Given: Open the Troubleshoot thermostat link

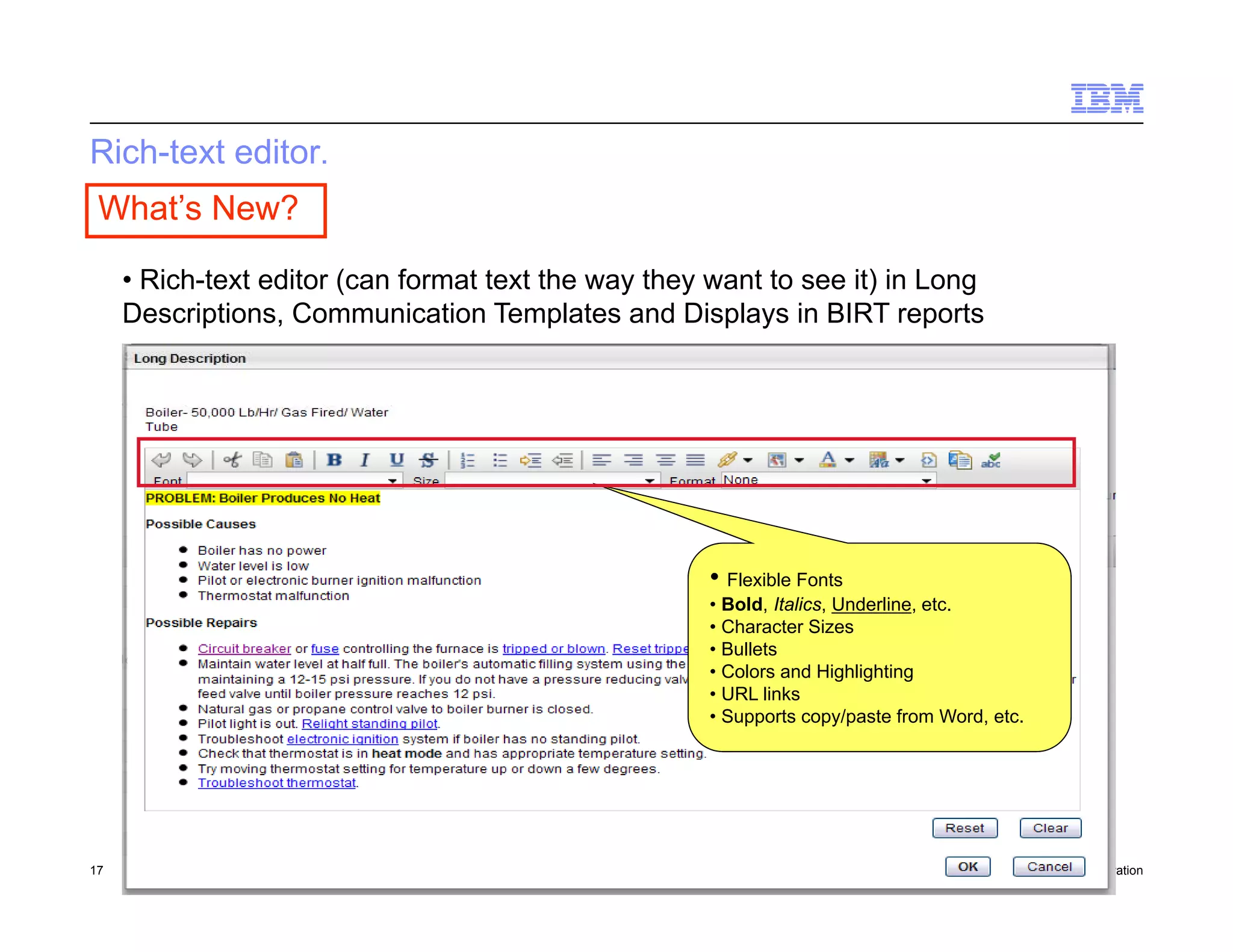Looking at the screenshot, I should [277, 783].
